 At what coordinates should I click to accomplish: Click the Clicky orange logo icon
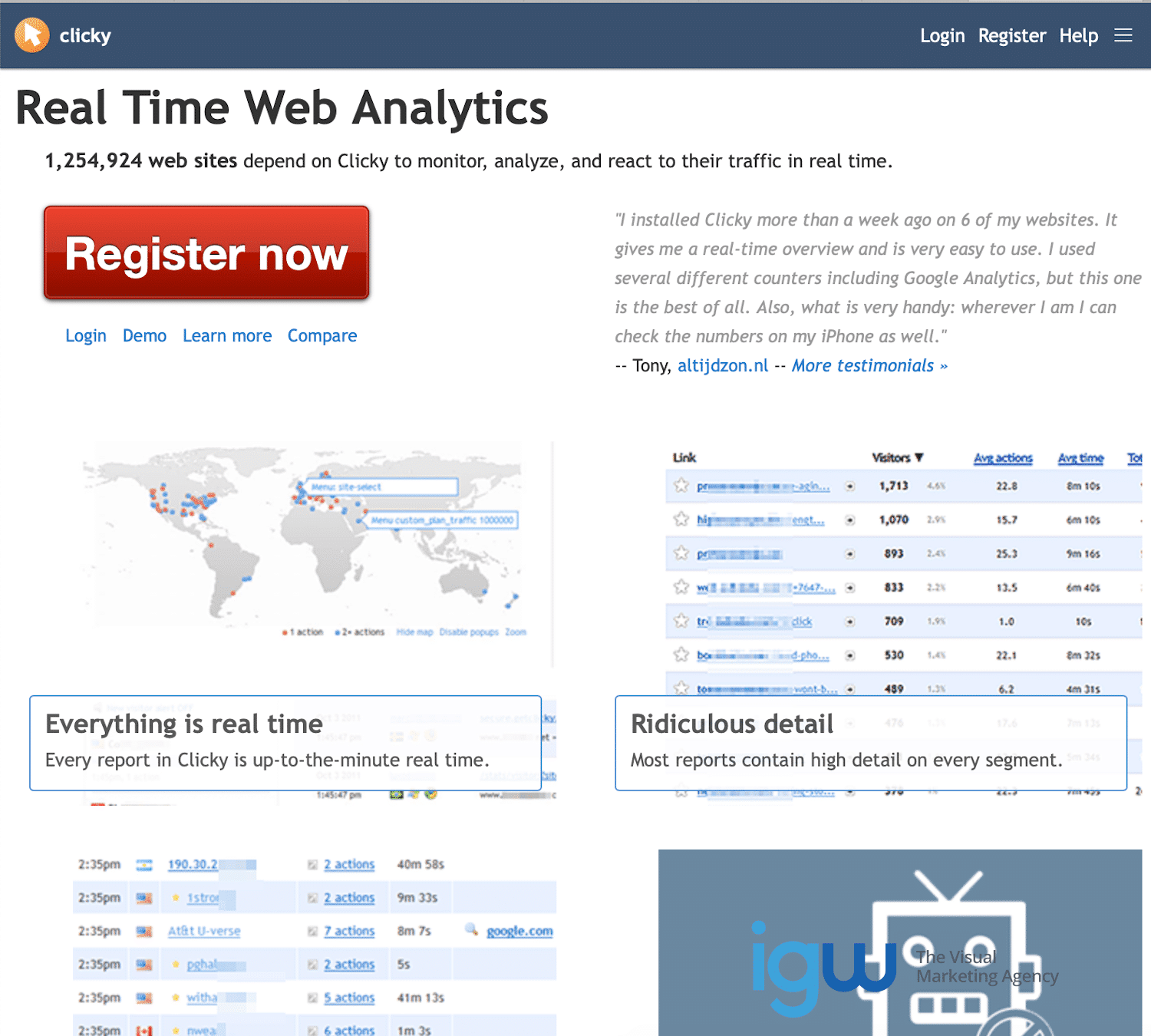[x=32, y=35]
